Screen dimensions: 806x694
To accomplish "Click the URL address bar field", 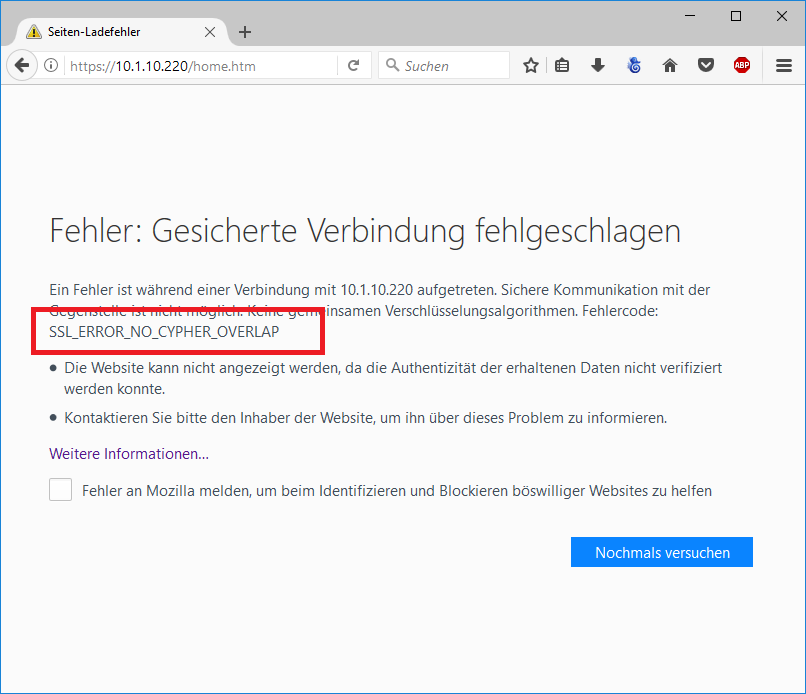I will [x=200, y=66].
